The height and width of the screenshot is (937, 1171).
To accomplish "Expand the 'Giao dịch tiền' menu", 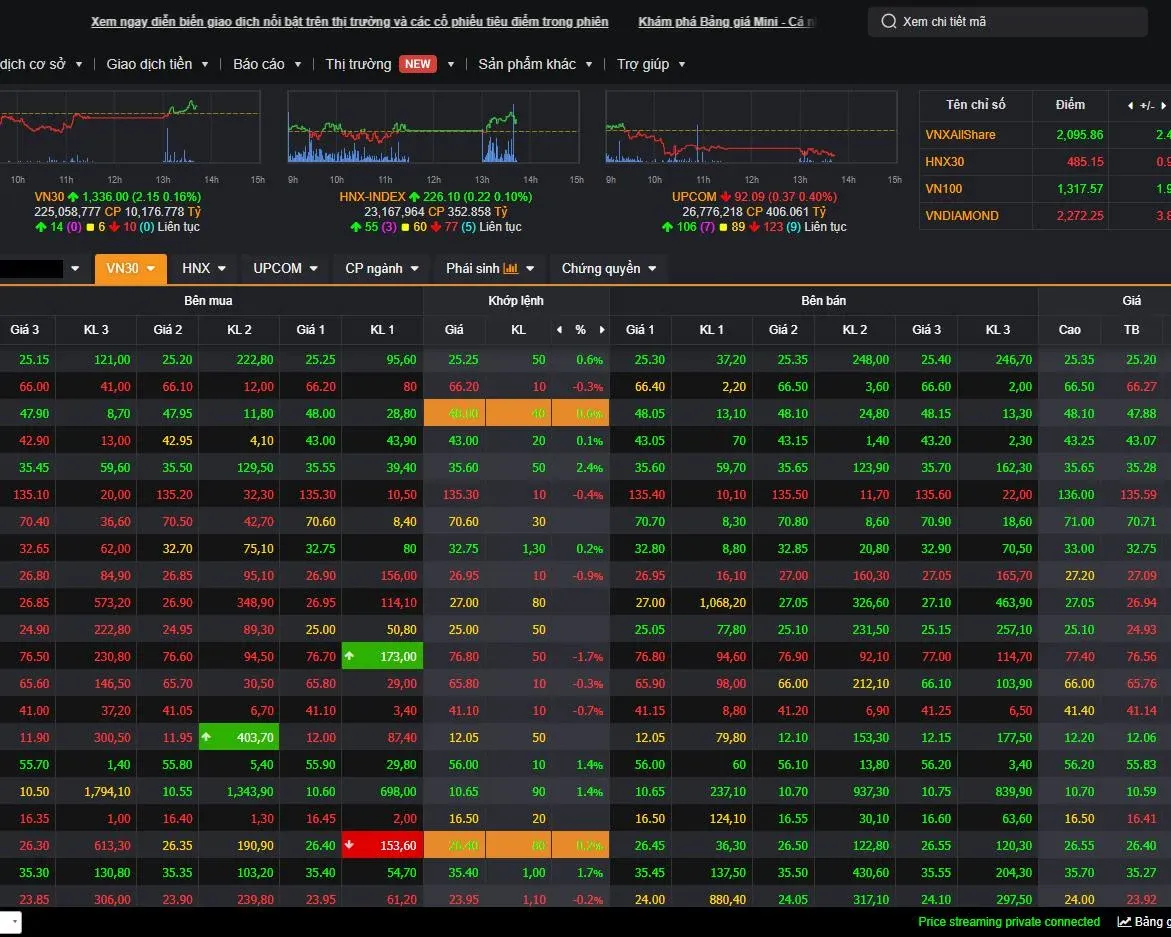I will point(157,64).
